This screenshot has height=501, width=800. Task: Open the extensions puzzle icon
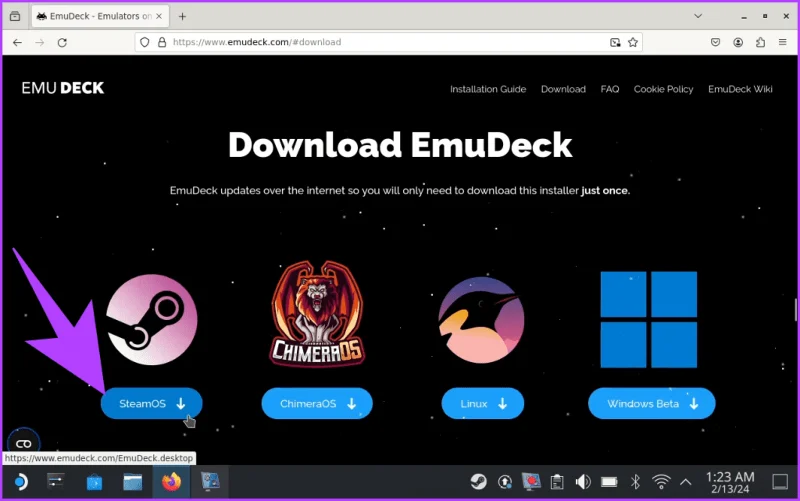760,42
